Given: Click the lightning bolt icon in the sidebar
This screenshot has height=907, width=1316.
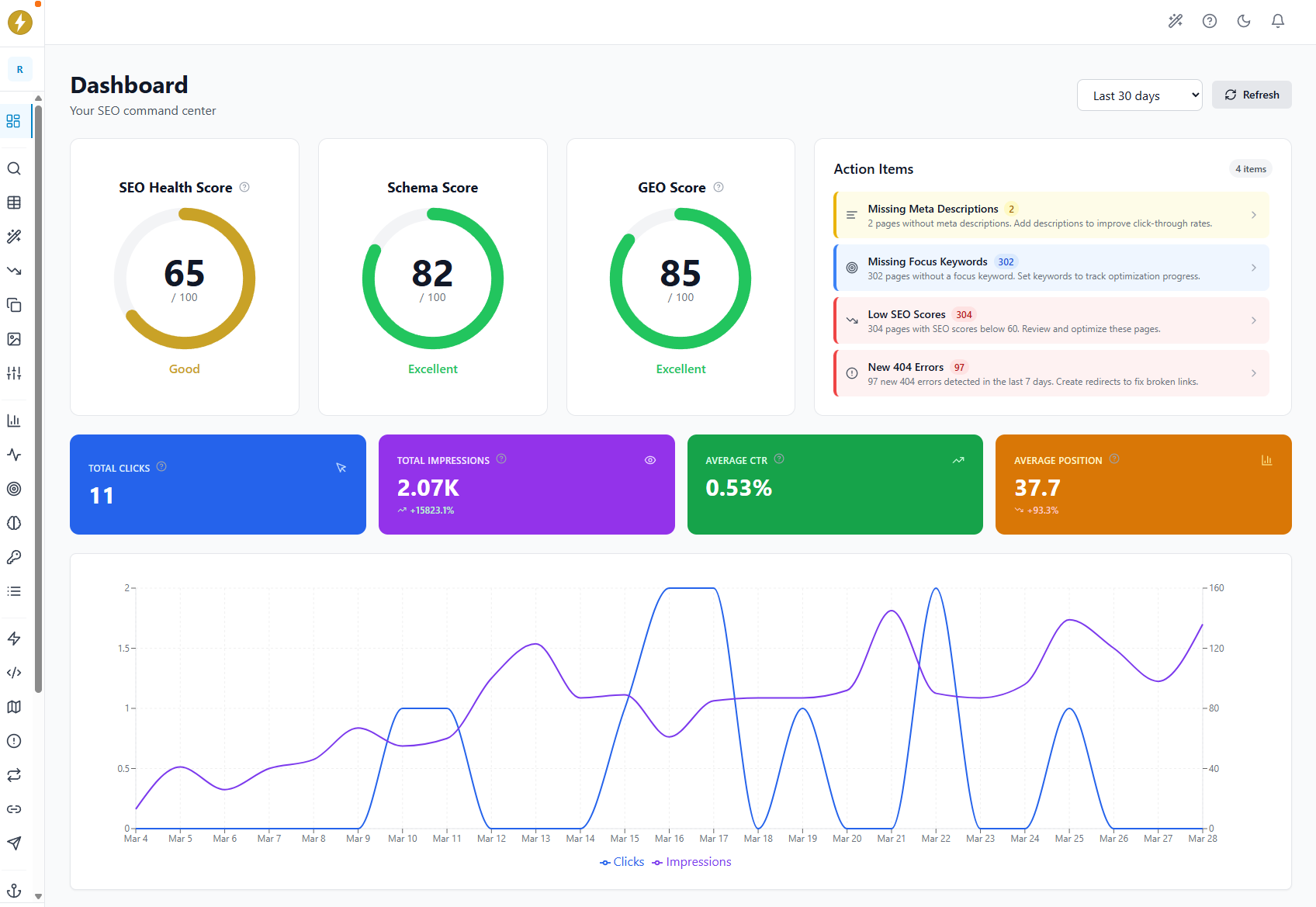Looking at the screenshot, I should (x=14, y=639).
